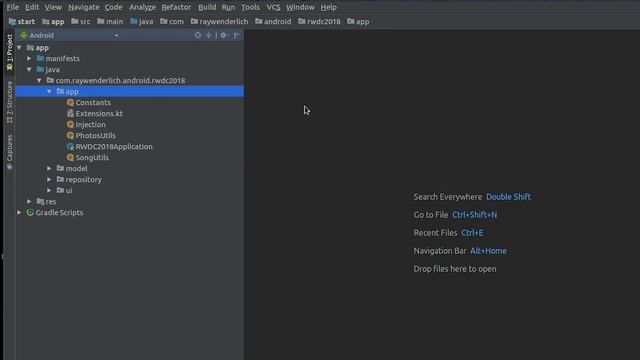The height and width of the screenshot is (360, 640).
Task: Click the Ctrl+Shift+N shortcut hint
Action: [475, 215]
